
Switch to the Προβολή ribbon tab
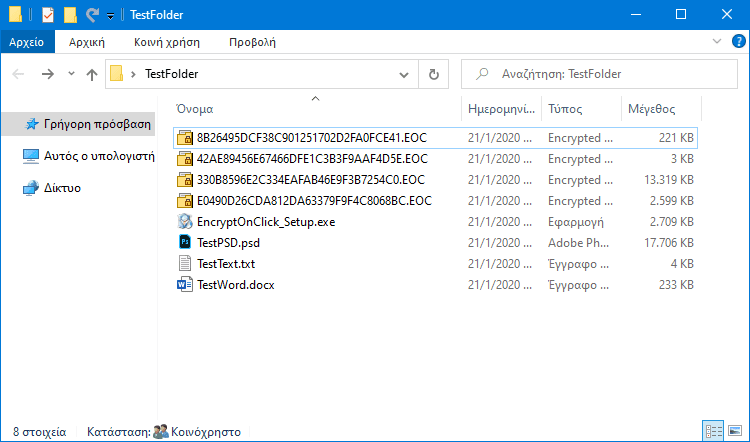tap(253, 42)
